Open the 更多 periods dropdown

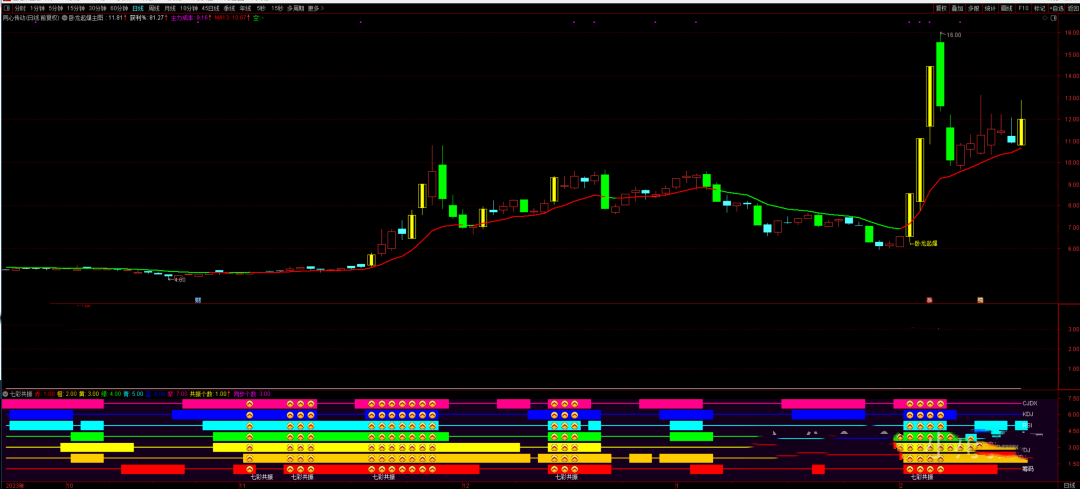[x=315, y=8]
